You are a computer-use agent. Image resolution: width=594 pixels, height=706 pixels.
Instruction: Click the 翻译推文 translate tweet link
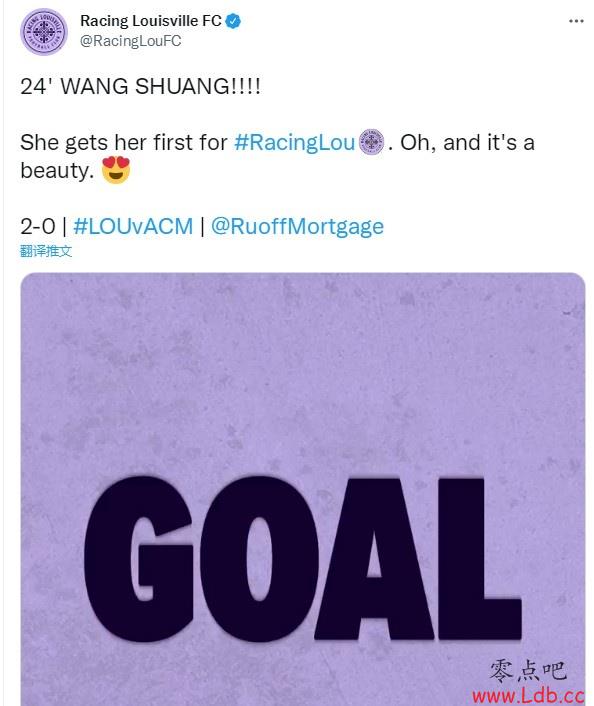[x=46, y=251]
